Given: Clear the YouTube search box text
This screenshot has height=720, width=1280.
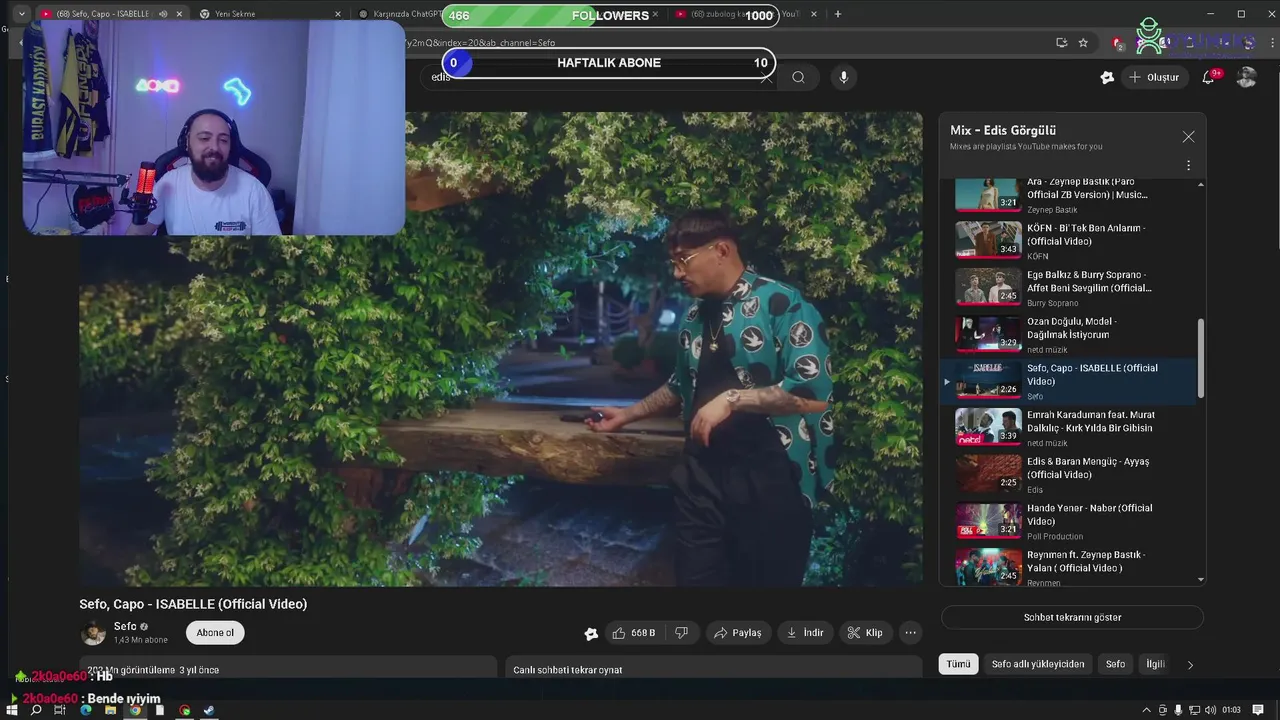Looking at the screenshot, I should (766, 77).
